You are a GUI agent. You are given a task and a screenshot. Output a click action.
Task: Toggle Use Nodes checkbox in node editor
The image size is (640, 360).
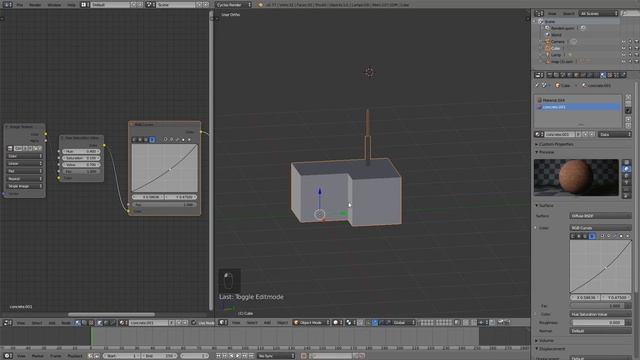[x=194, y=322]
